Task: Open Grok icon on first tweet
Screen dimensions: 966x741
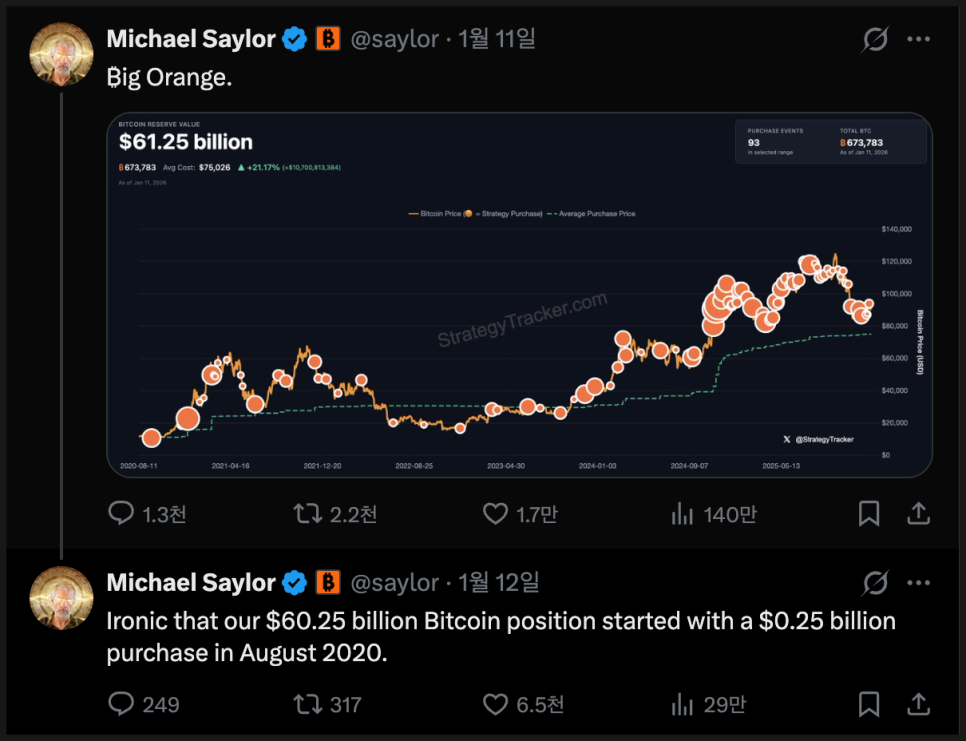Action: (875, 40)
